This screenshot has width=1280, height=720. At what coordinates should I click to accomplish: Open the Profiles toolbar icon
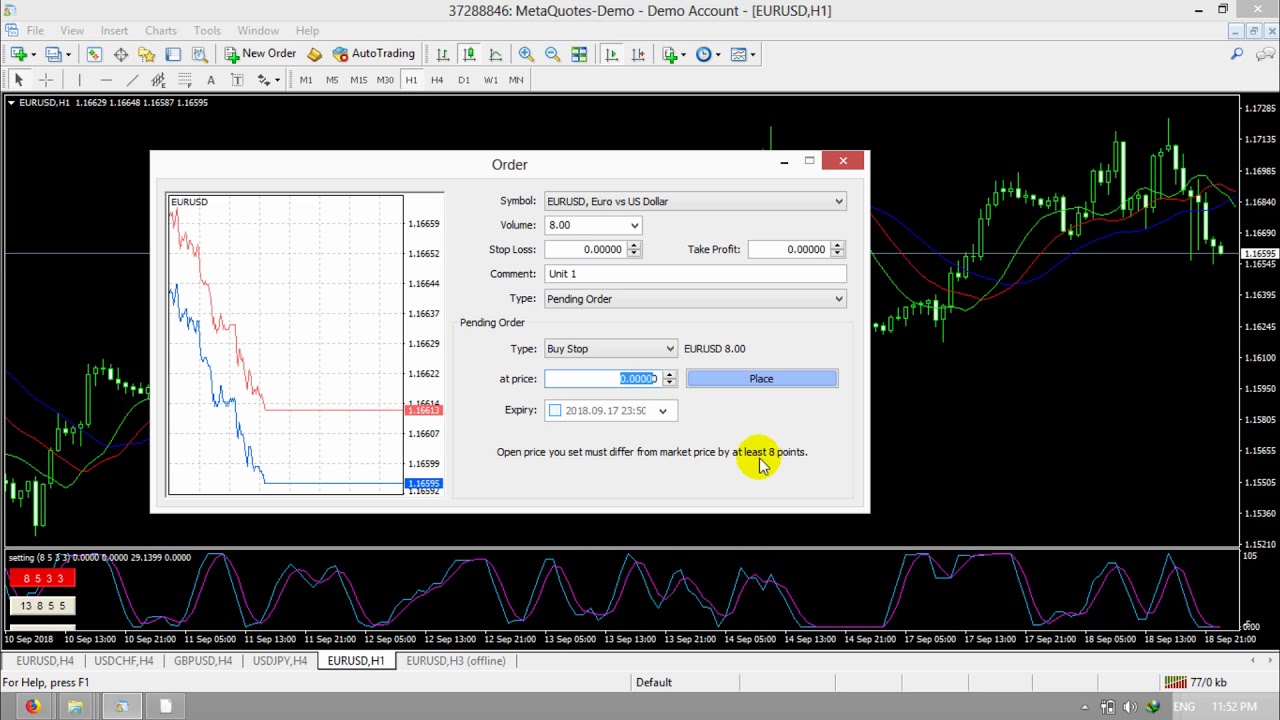[x=53, y=54]
